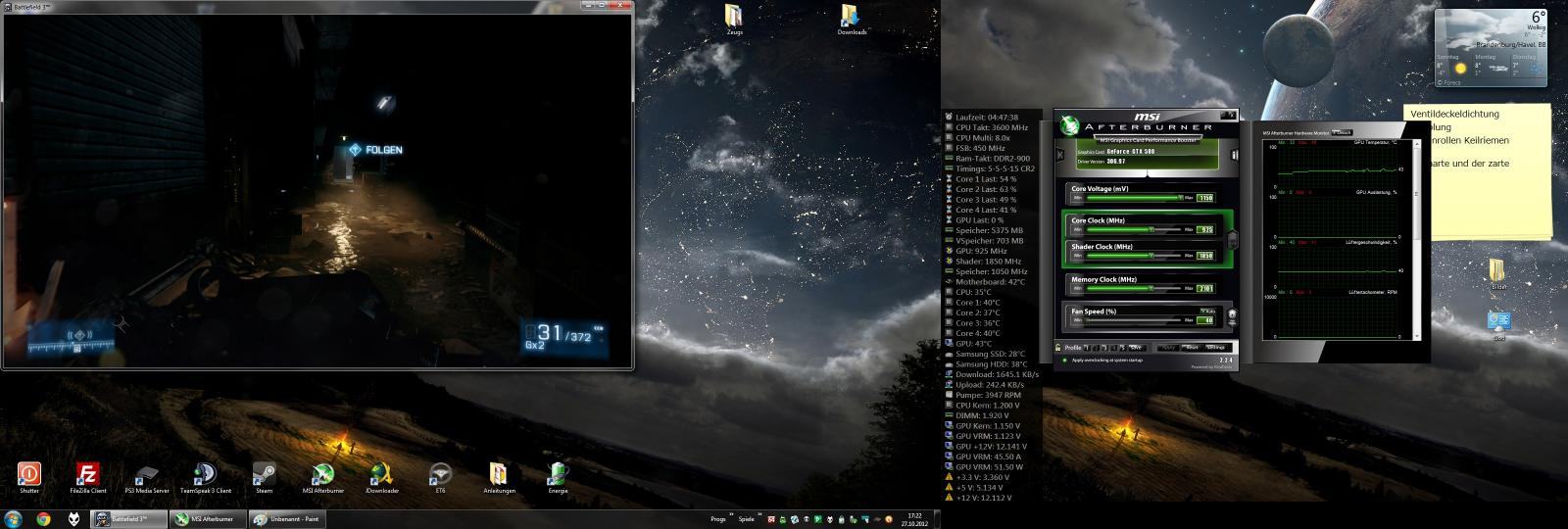The image size is (1568, 529).
Task: Click the Core Voltage value field 1150
Action: [1205, 199]
